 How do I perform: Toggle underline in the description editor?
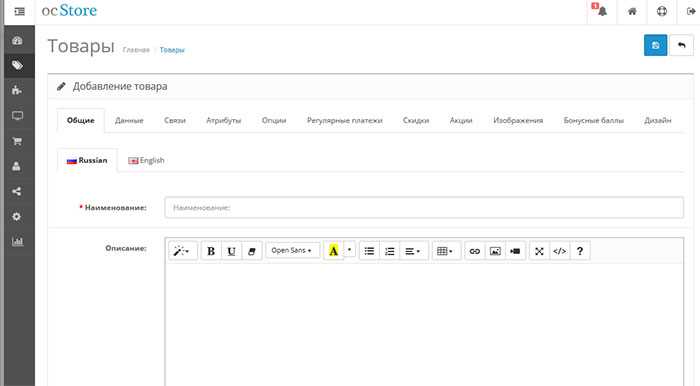tap(231, 251)
